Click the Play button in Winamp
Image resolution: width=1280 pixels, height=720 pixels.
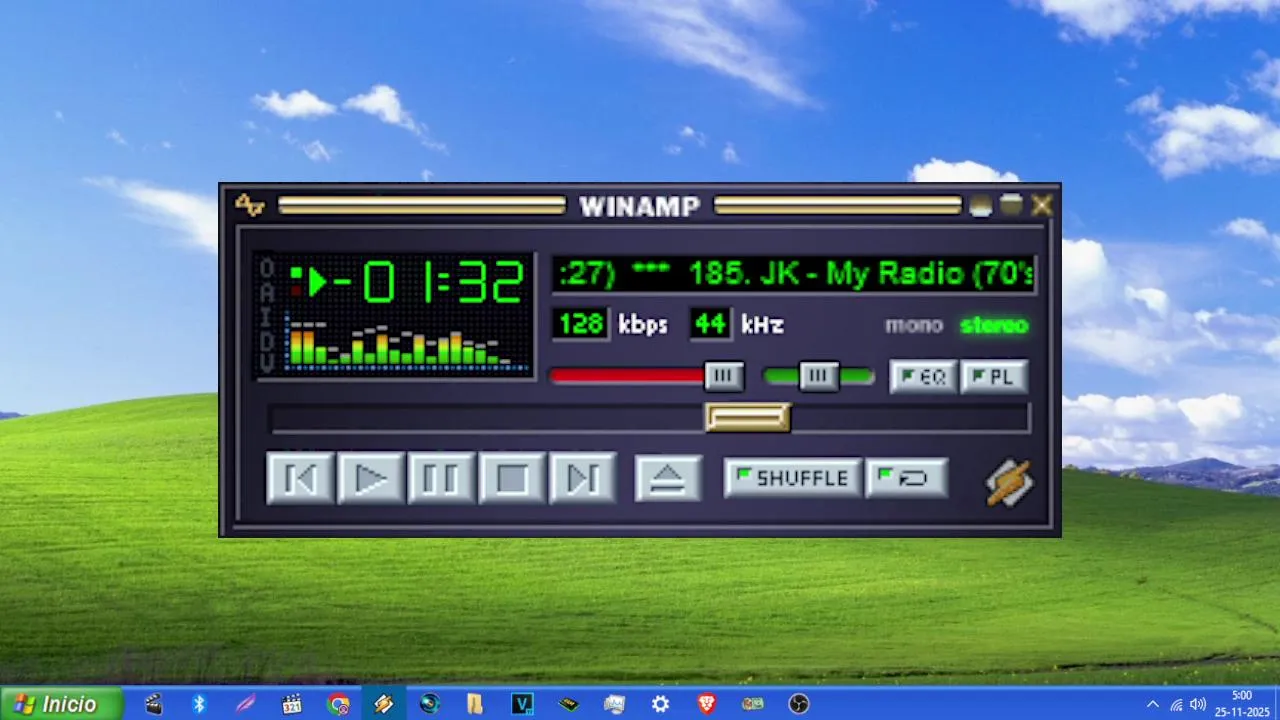370,478
